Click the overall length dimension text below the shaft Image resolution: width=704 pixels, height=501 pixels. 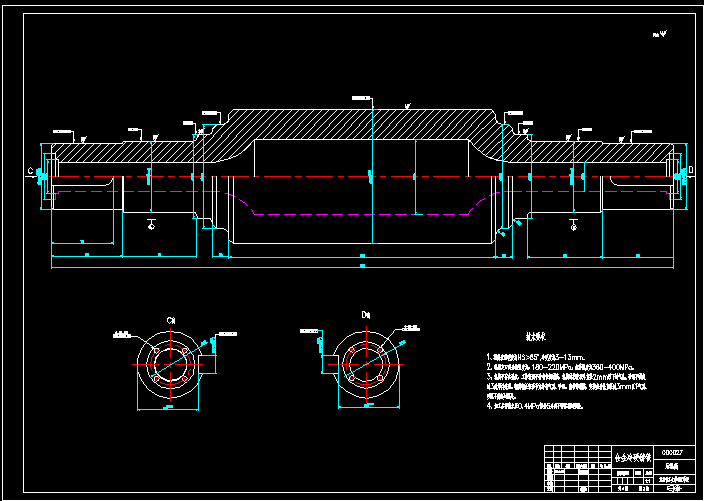click(362, 266)
